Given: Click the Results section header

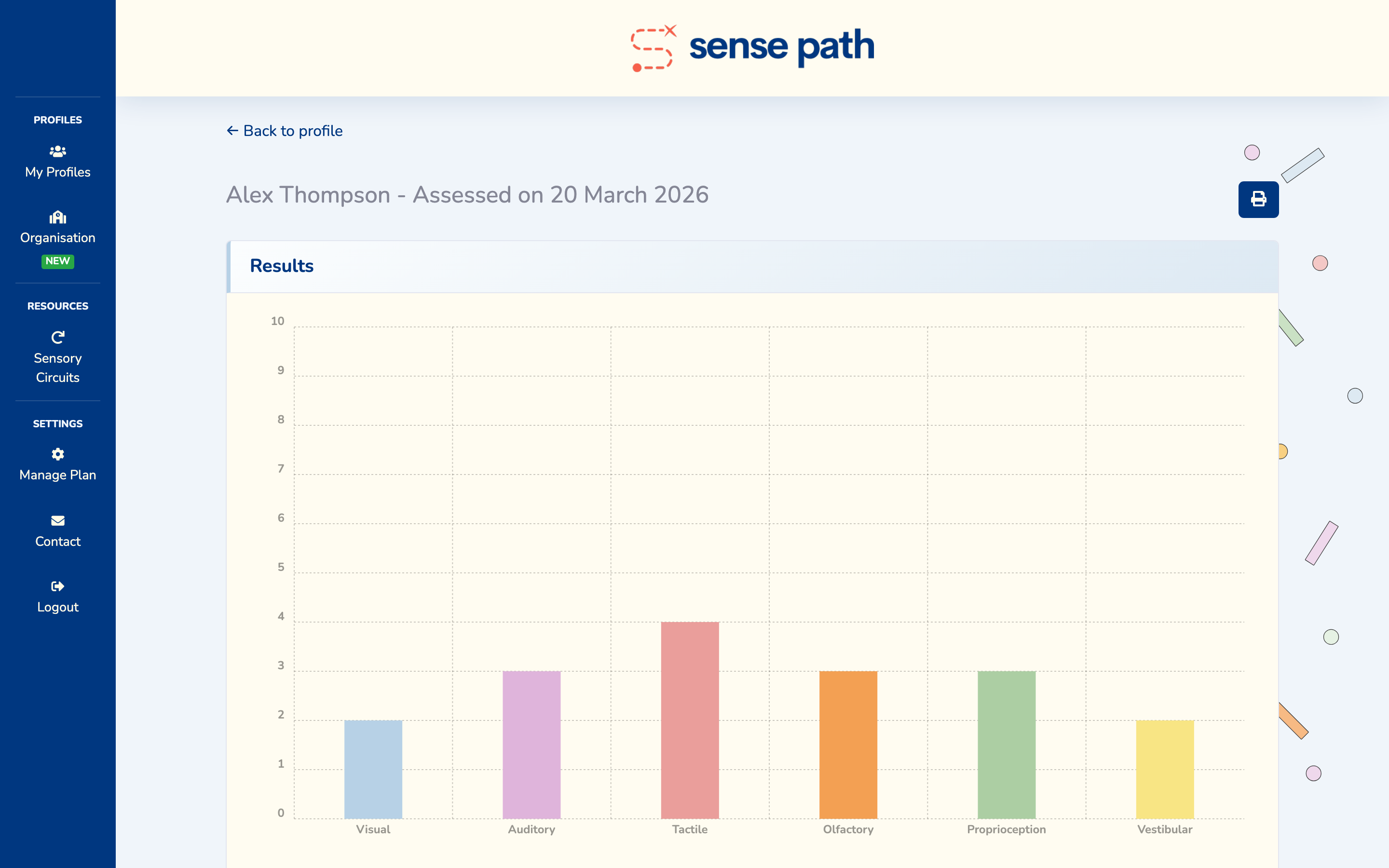Looking at the screenshot, I should [281, 265].
